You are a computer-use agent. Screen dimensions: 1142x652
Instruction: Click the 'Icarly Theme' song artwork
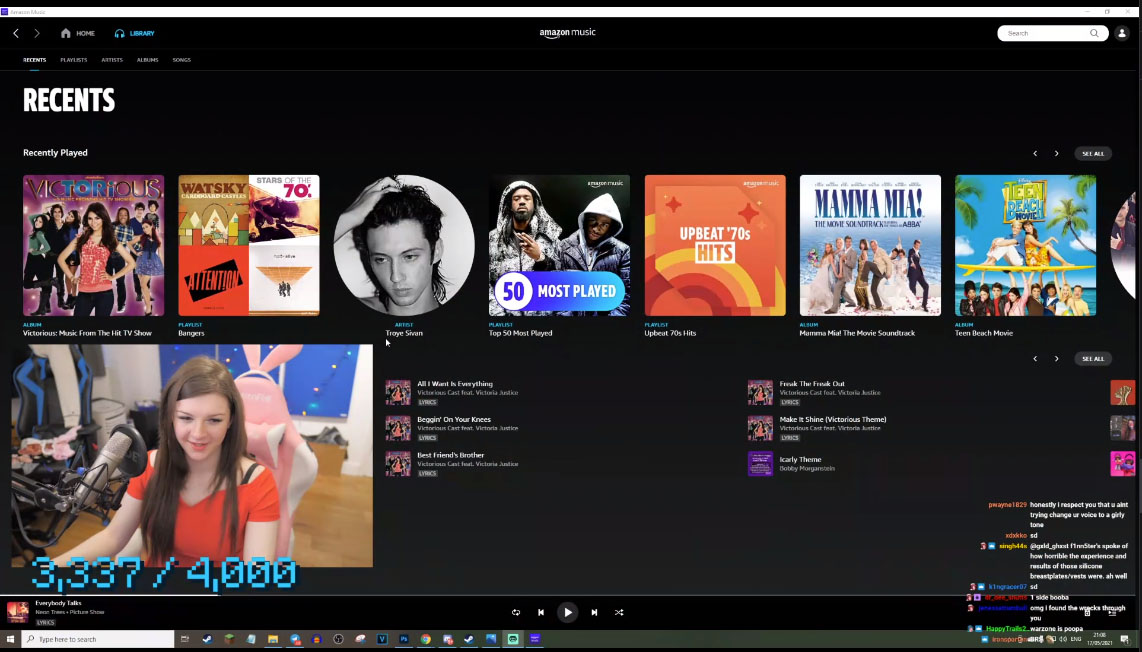pos(760,463)
